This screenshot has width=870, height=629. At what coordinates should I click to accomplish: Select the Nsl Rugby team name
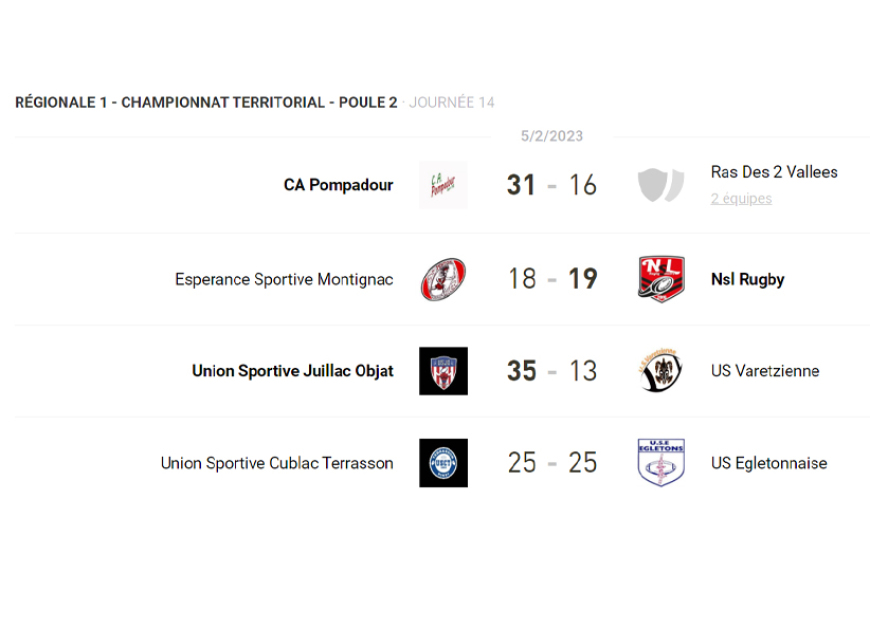[x=747, y=279]
